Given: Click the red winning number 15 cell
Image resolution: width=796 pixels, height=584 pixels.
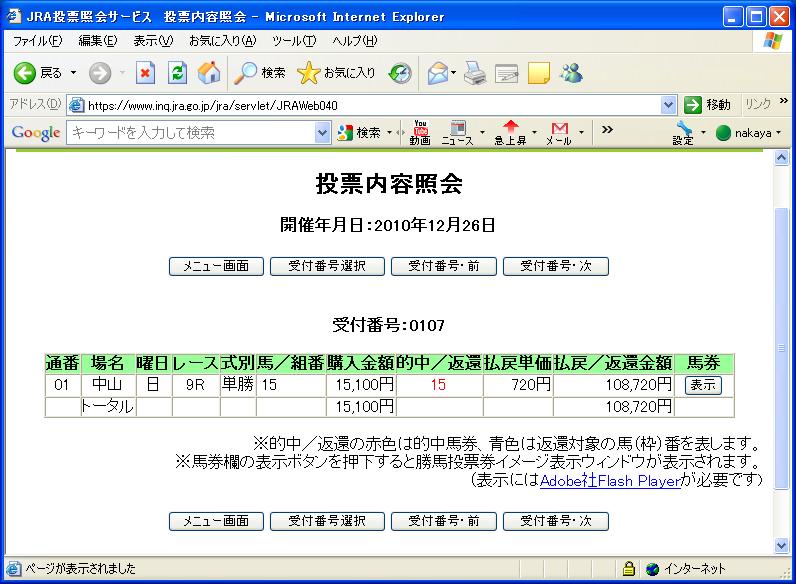Looking at the screenshot, I should click(439, 385).
